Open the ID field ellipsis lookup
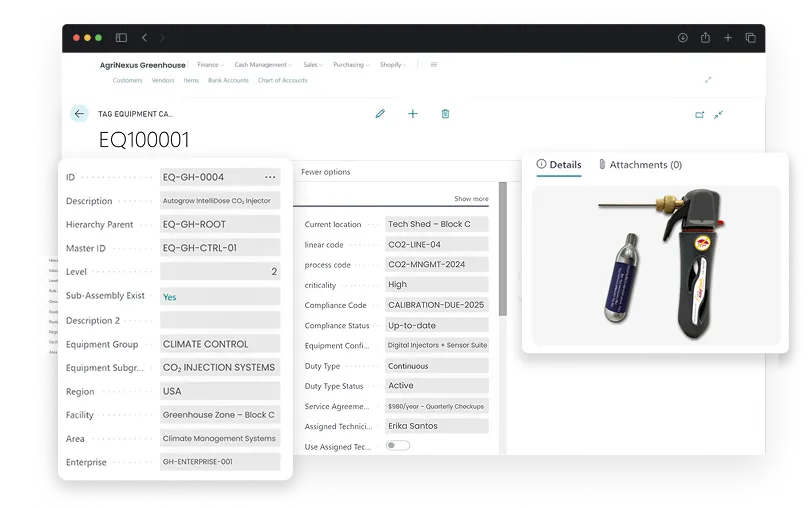The height and width of the screenshot is (508, 812). pyautogui.click(x=270, y=177)
